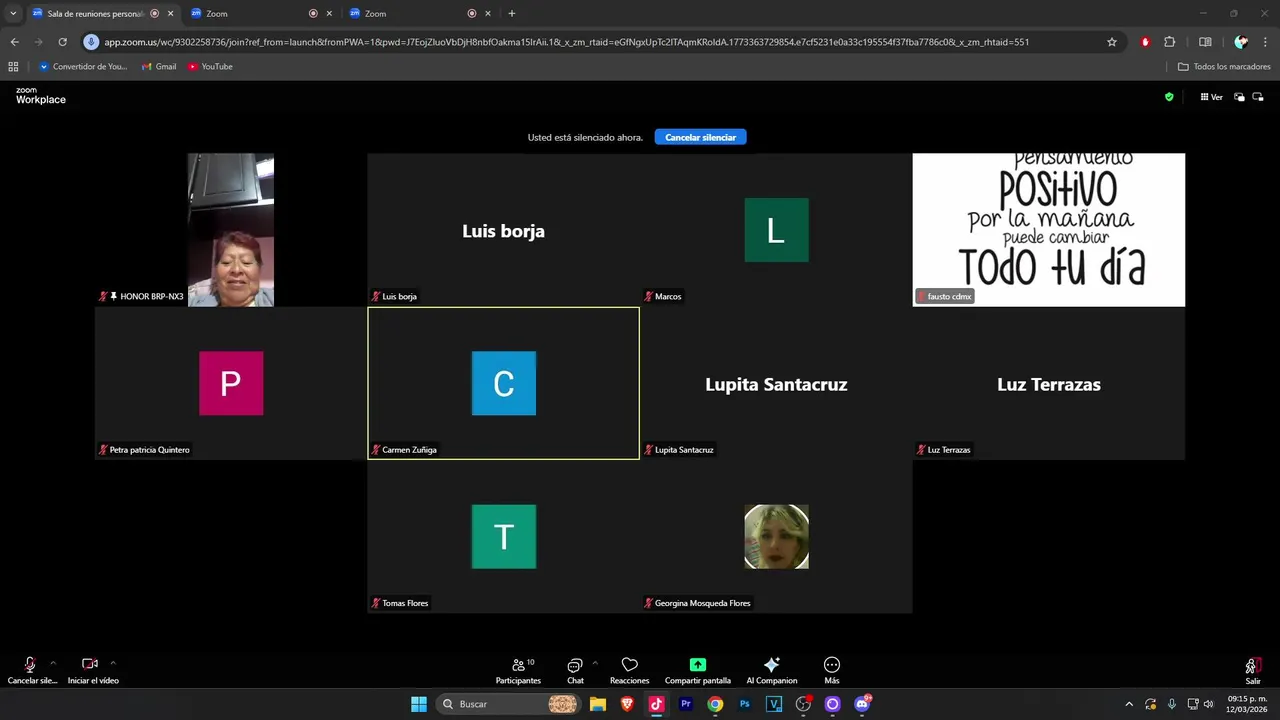
Task: Open the Ver layout menu
Action: (1212, 97)
